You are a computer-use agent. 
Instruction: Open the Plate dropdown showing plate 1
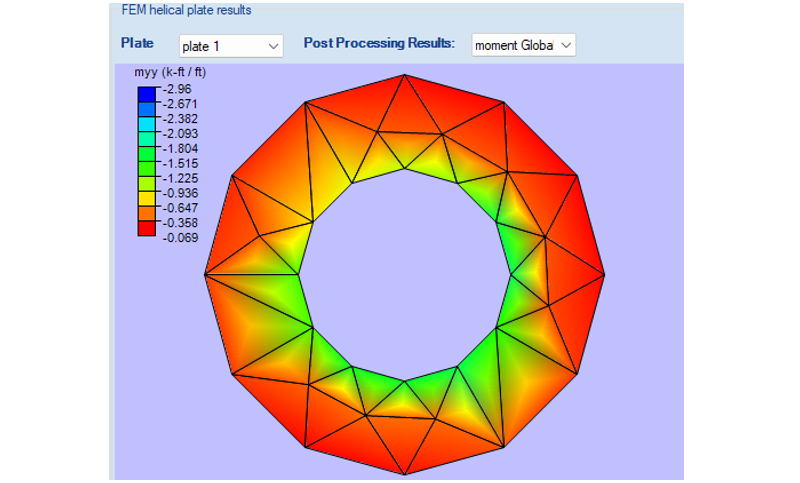click(x=231, y=46)
